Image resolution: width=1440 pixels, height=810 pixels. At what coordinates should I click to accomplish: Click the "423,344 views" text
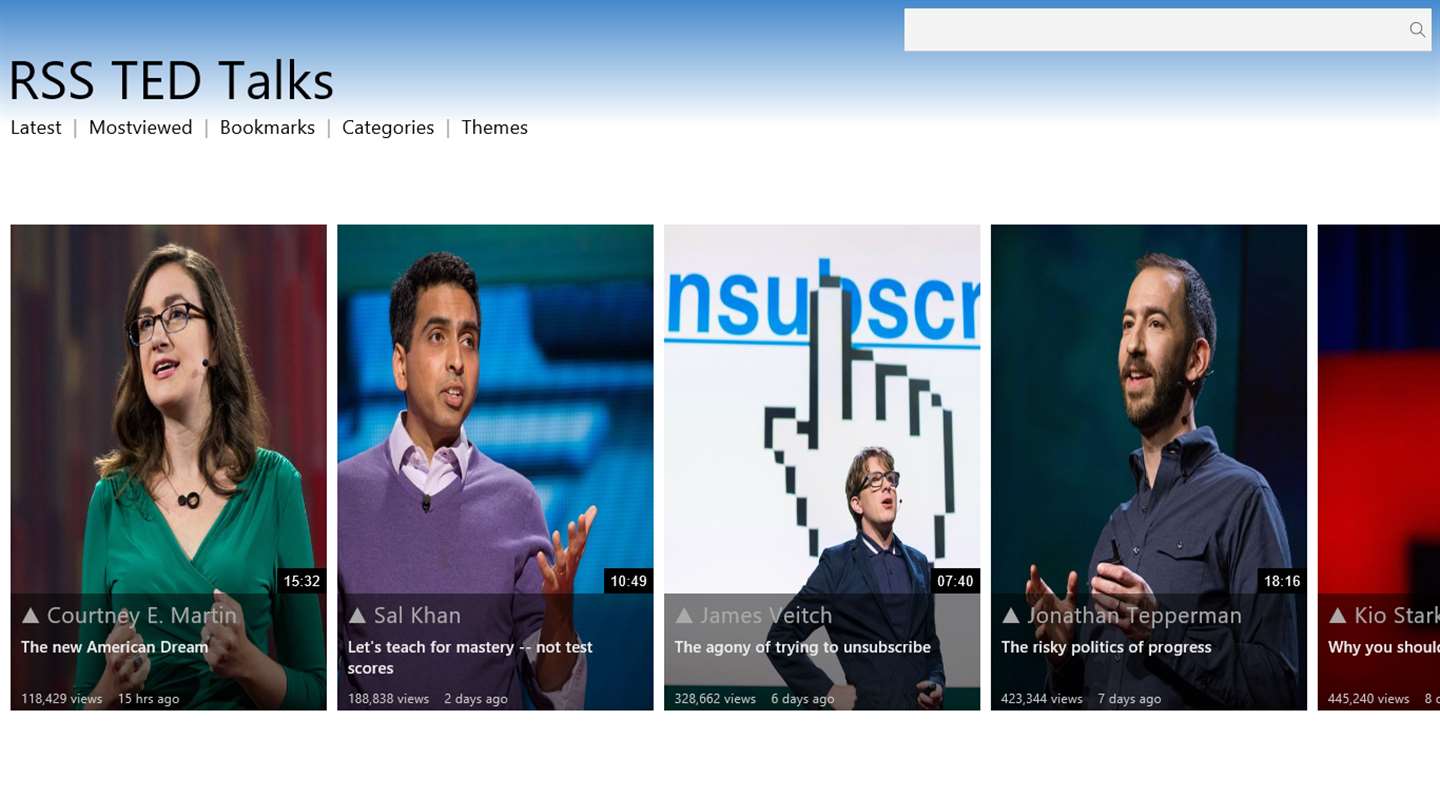1042,699
